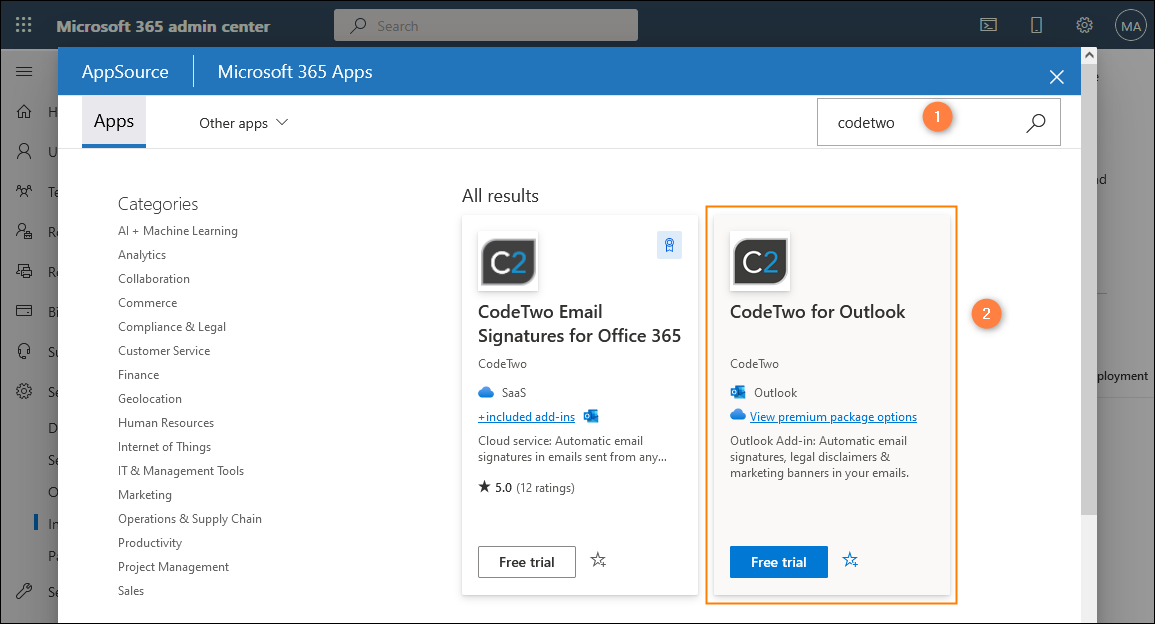Open Teams and groups sidebar icon
Image resolution: width=1155 pixels, height=624 pixels.
pos(24,192)
